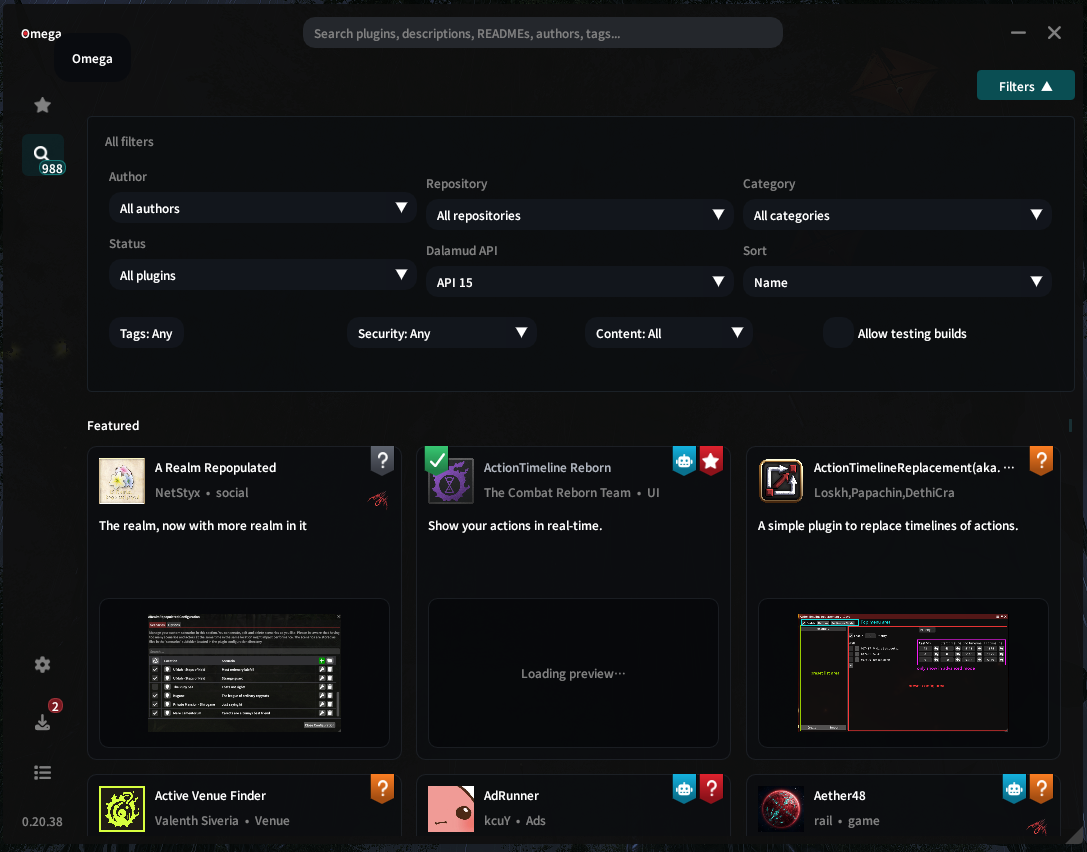Click author Valenth Siveria text

pyautogui.click(x=196, y=820)
